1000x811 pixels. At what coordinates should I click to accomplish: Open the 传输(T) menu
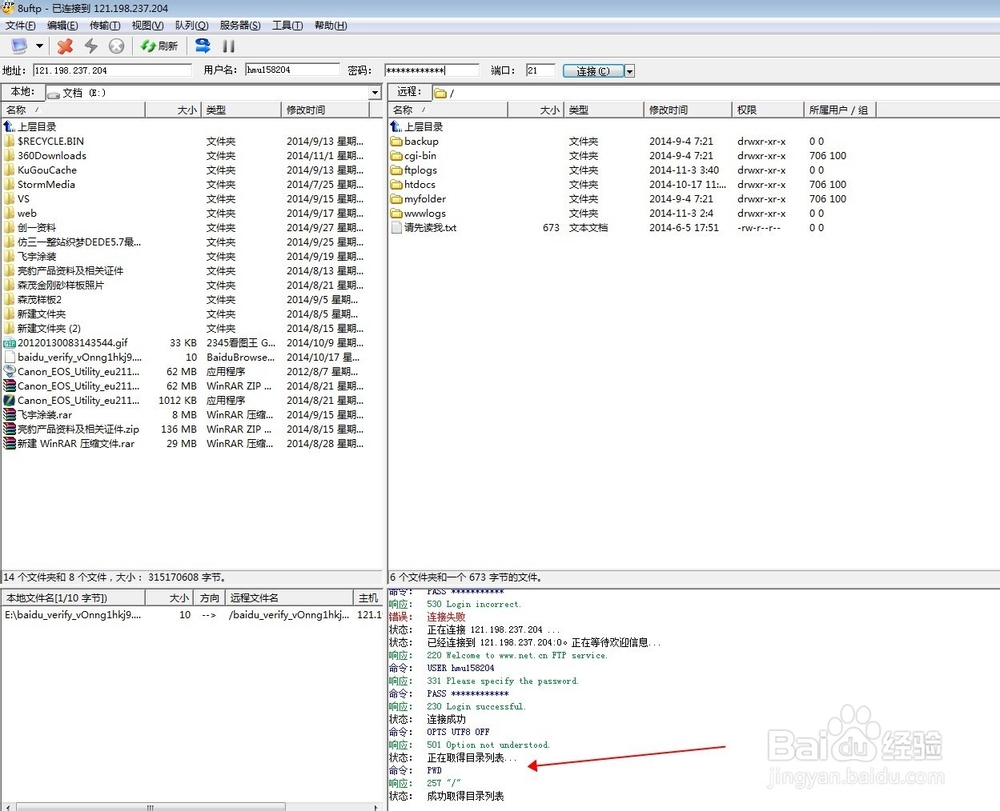(105, 26)
